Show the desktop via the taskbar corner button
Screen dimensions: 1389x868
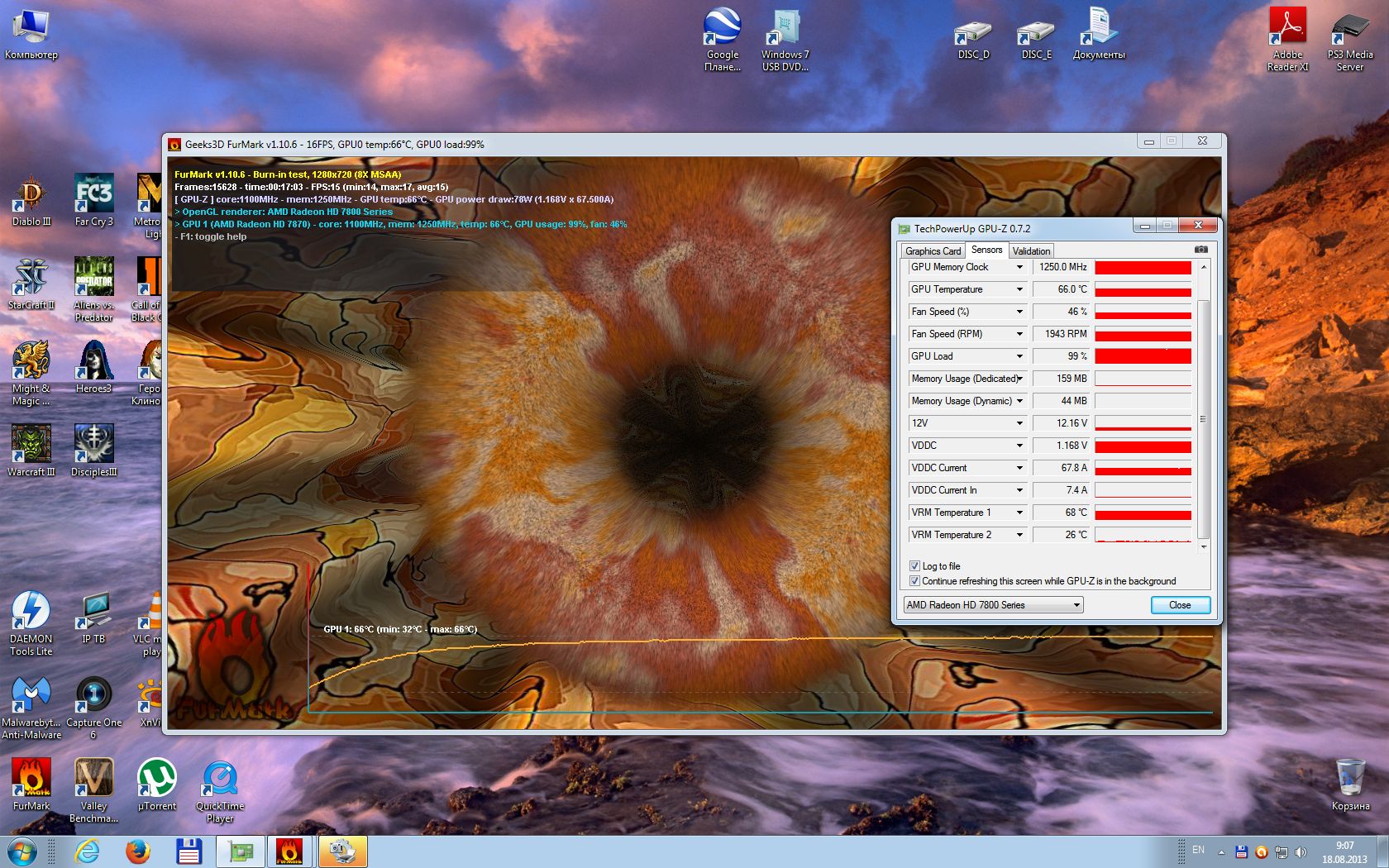1382,851
